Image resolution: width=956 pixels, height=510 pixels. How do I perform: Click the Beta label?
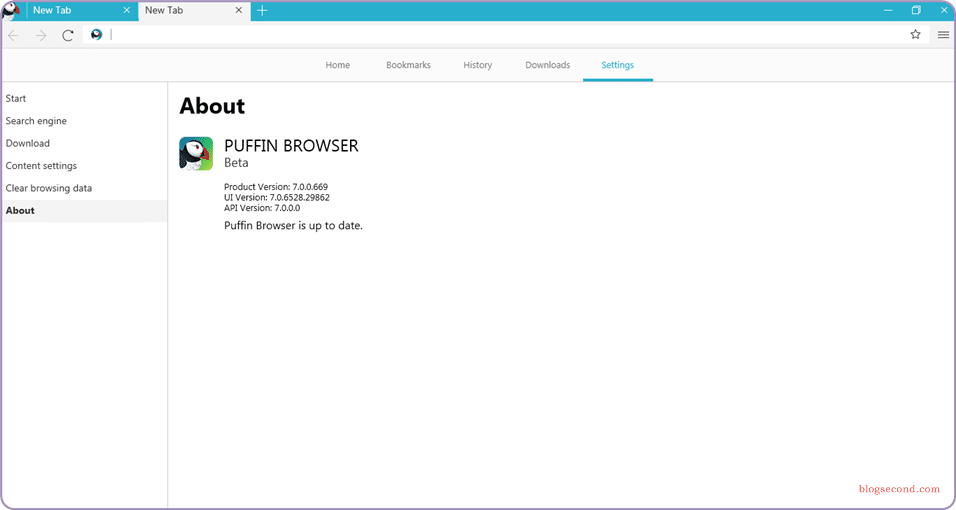click(236, 163)
